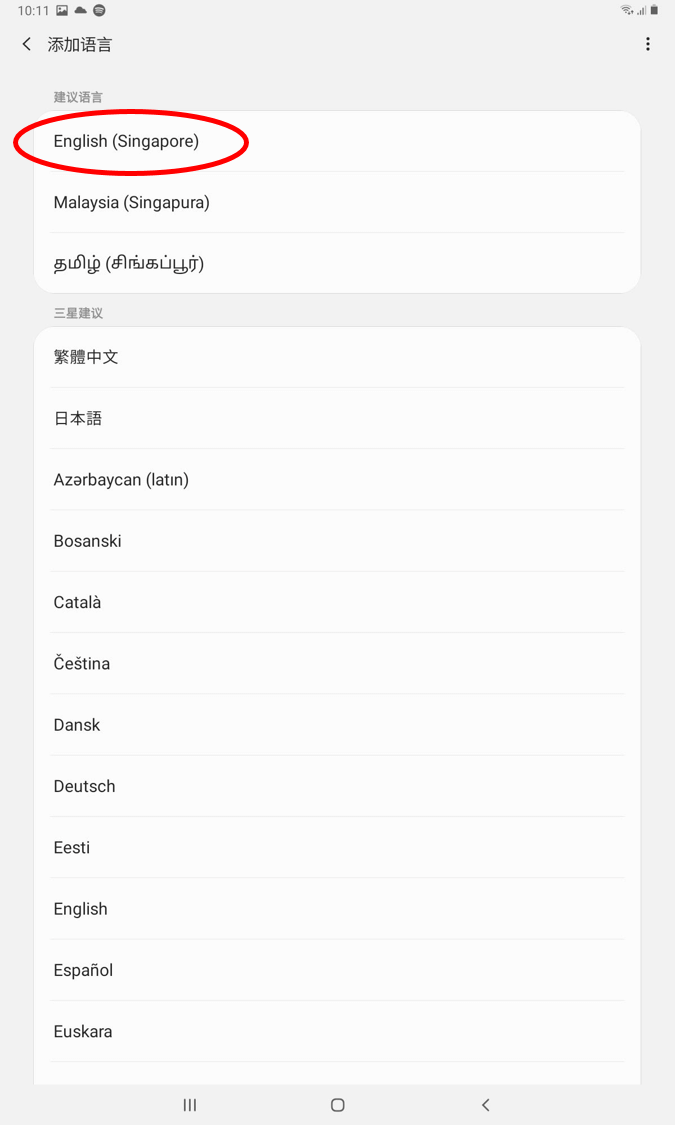Screen dimensions: 675x1125
Task: Choose 日本語 as the language
Action: pyautogui.click(x=78, y=418)
